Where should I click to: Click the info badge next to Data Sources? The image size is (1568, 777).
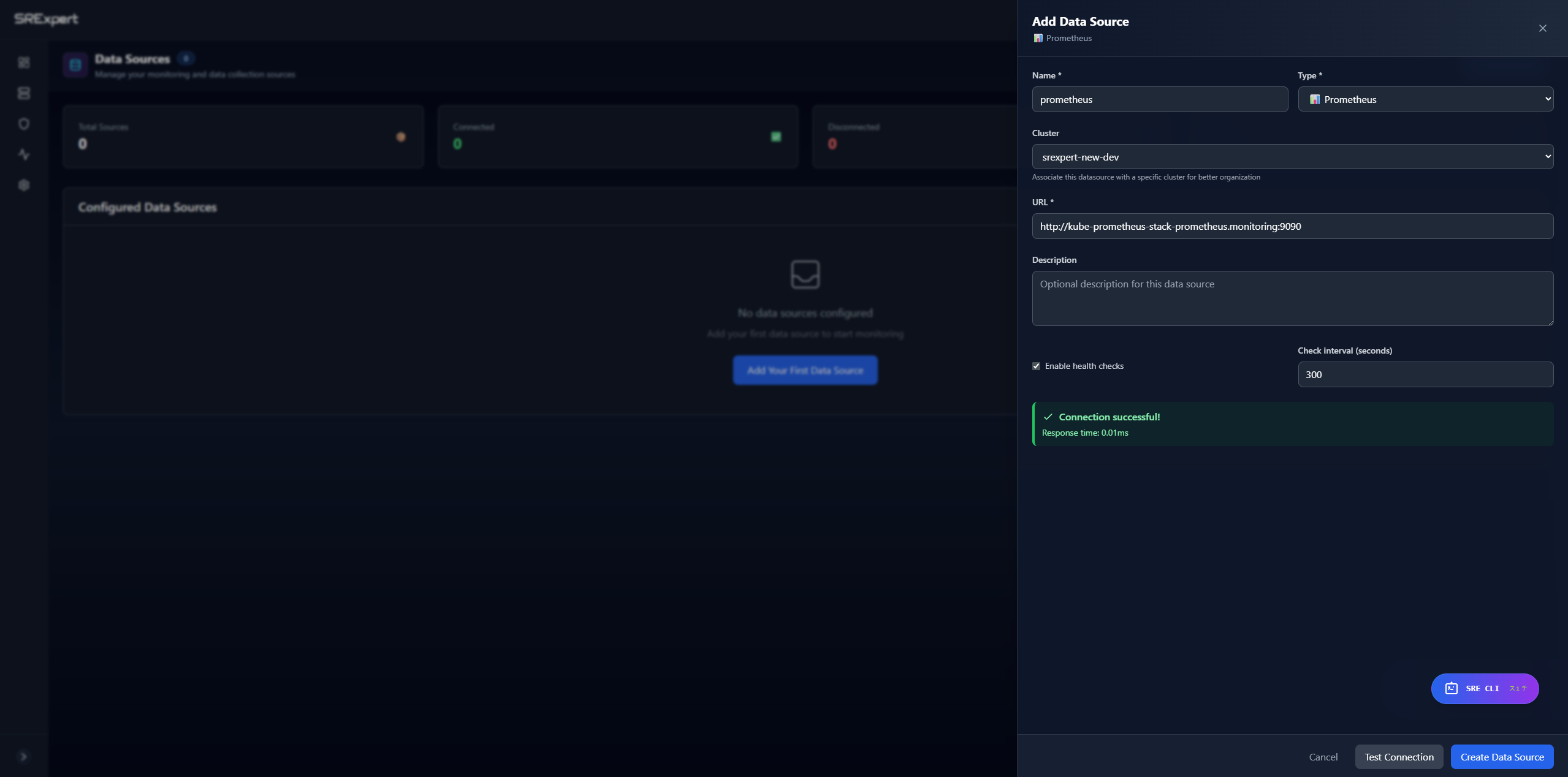[x=186, y=58]
